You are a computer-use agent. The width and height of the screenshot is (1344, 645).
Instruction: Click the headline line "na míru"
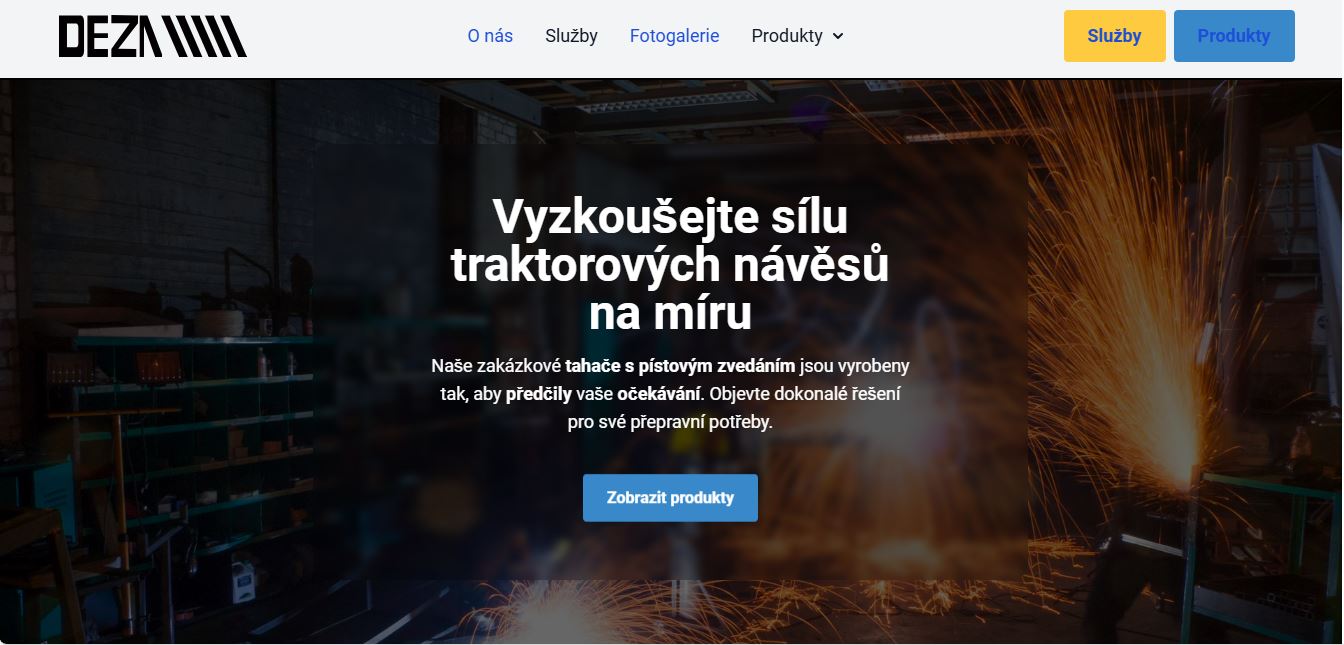pos(670,314)
